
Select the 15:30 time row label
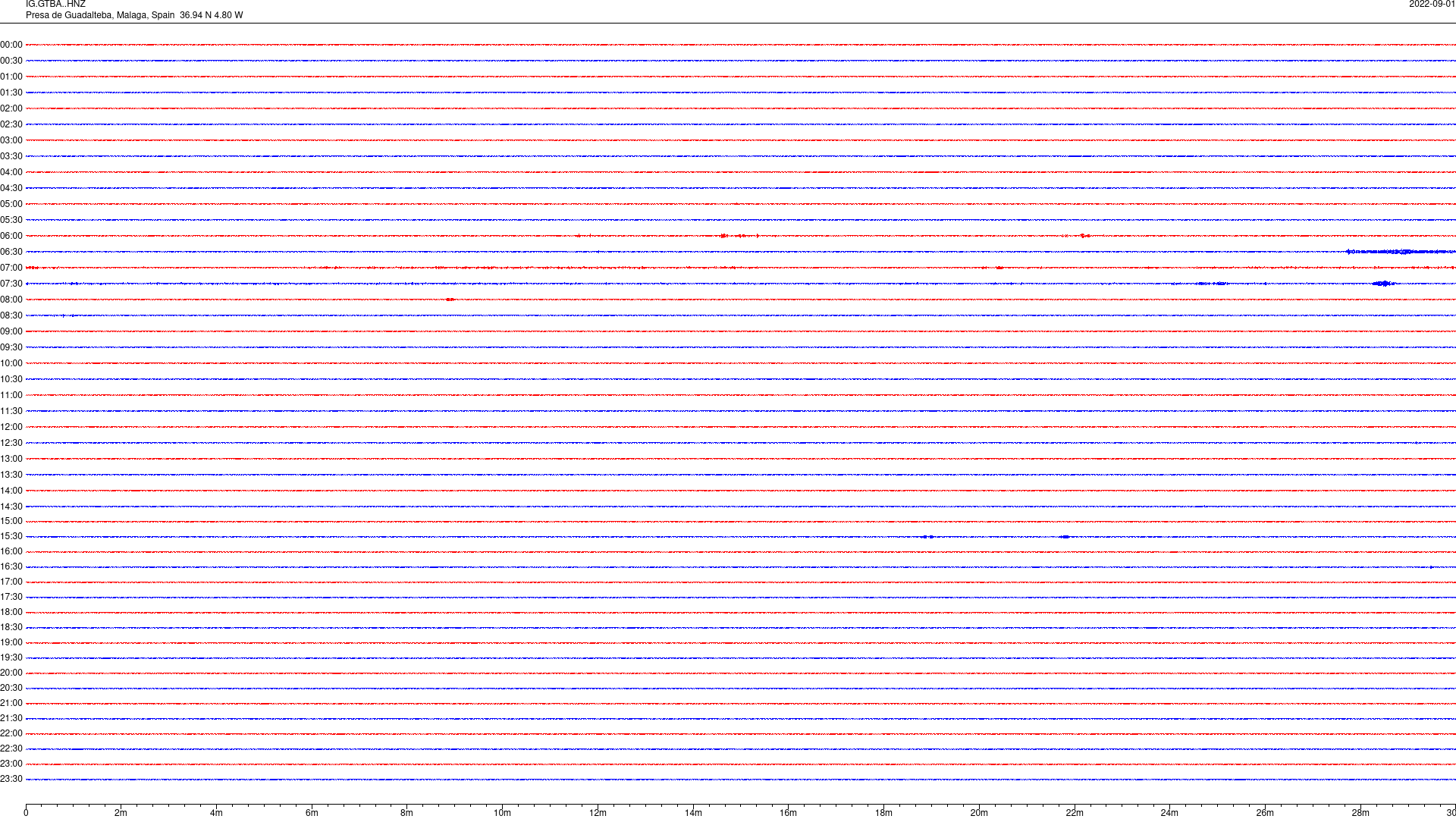11,536
